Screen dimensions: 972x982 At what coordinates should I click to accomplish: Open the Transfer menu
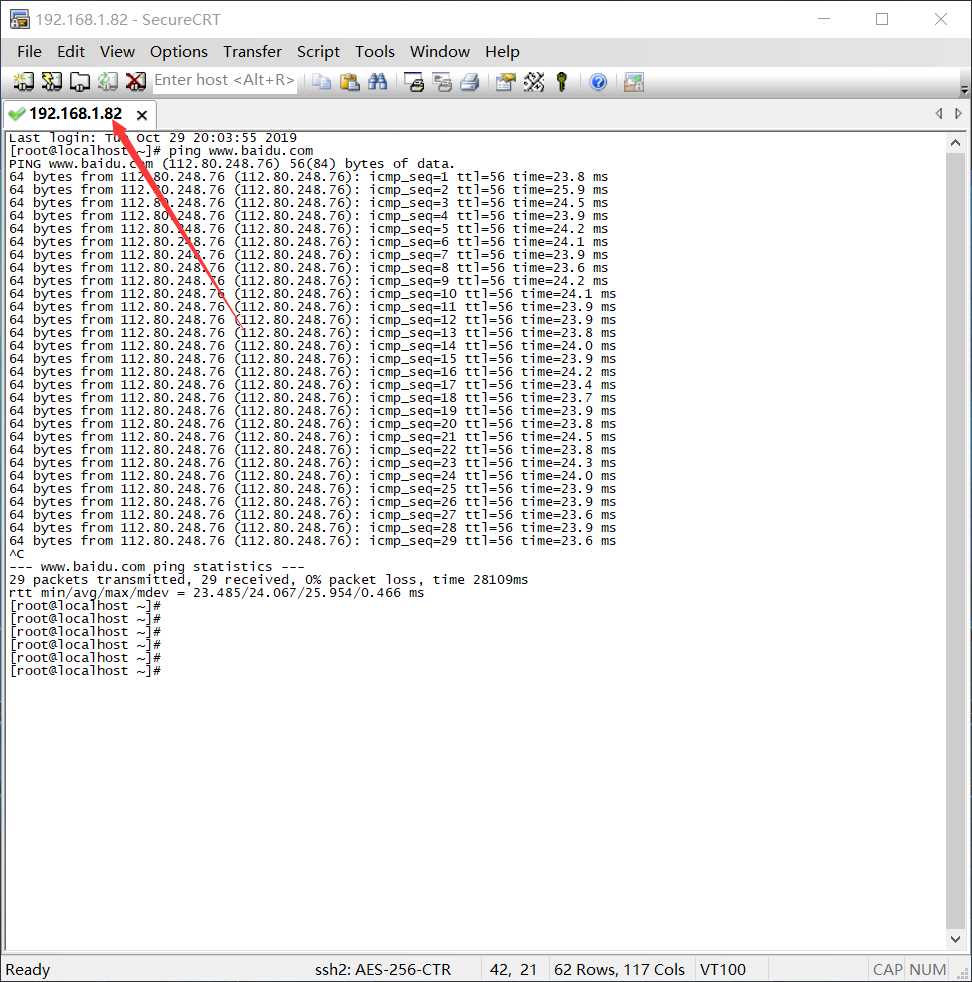click(252, 51)
